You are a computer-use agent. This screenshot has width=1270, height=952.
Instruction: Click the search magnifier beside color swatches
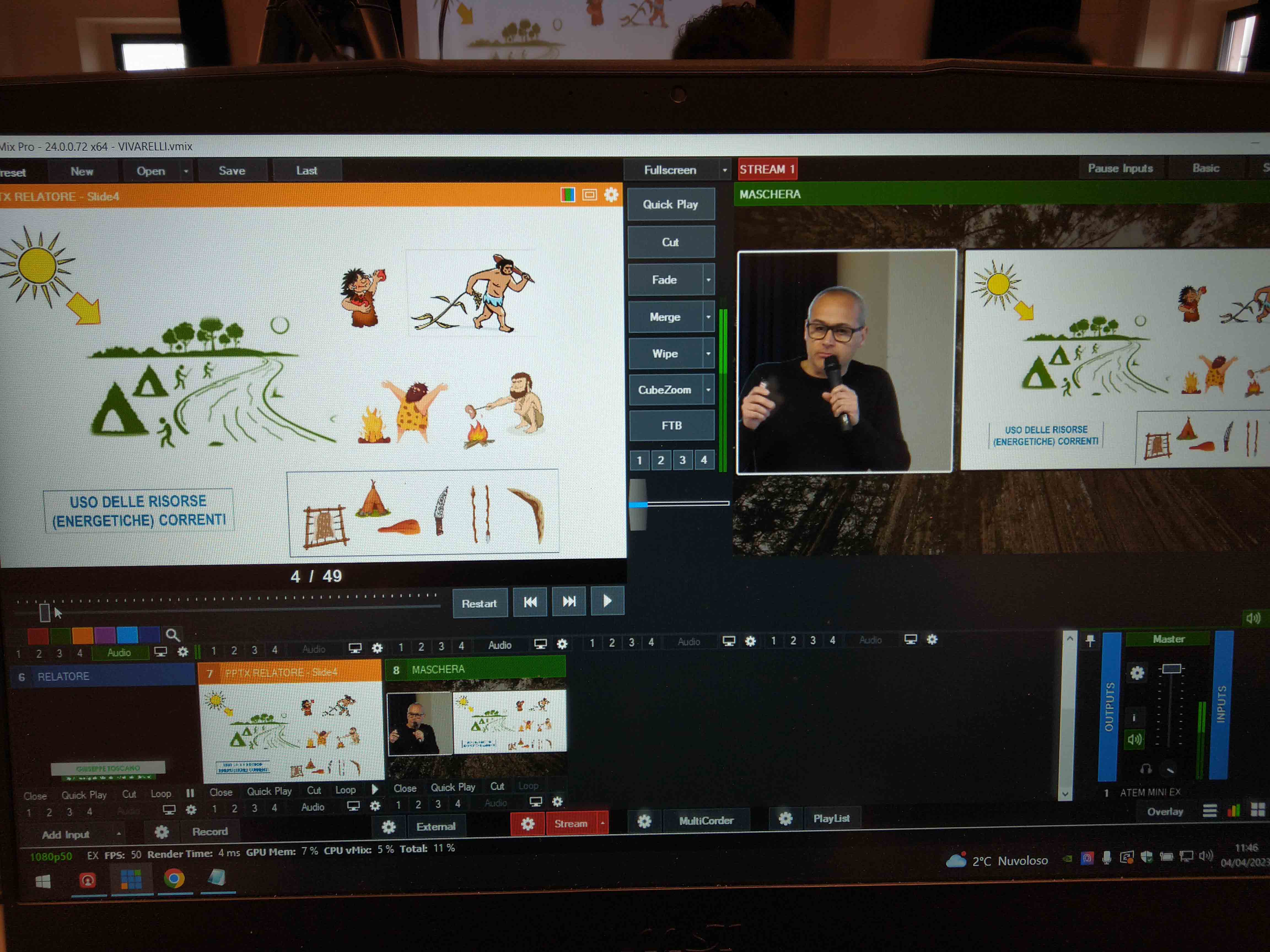coord(172,635)
